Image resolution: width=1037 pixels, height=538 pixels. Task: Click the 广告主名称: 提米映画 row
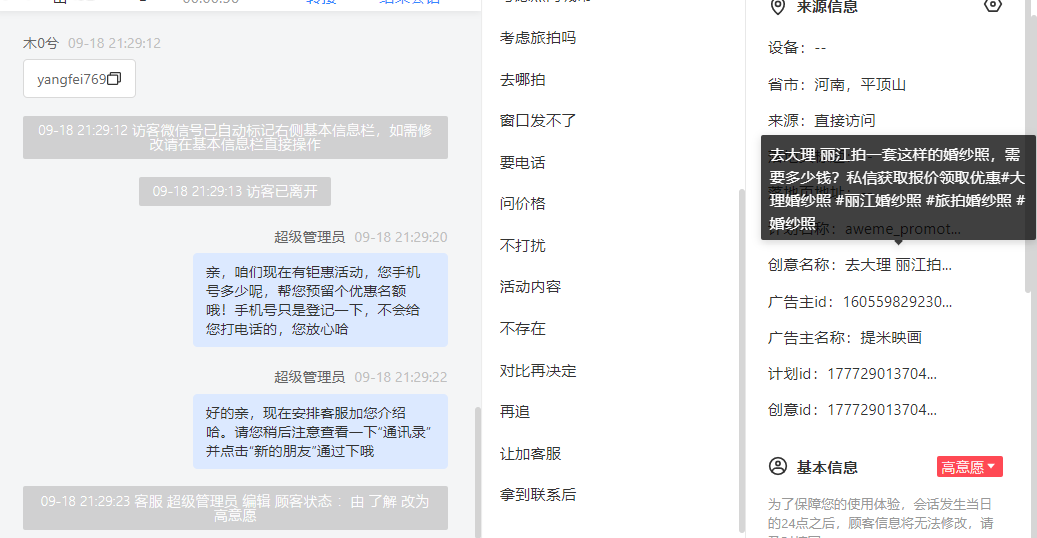845,337
